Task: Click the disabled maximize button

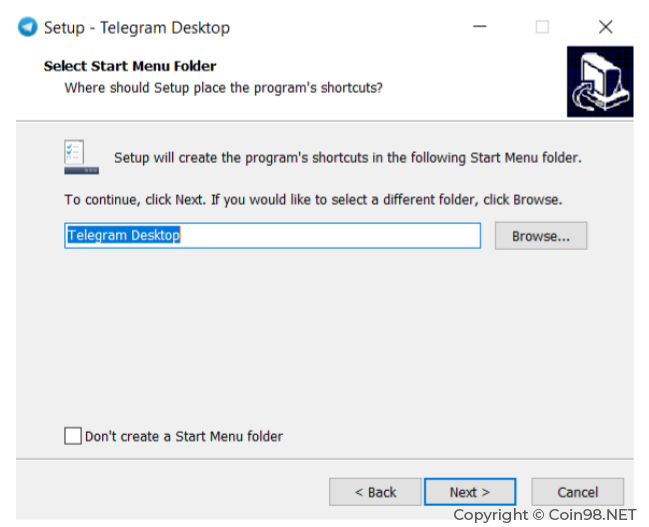Action: [542, 27]
